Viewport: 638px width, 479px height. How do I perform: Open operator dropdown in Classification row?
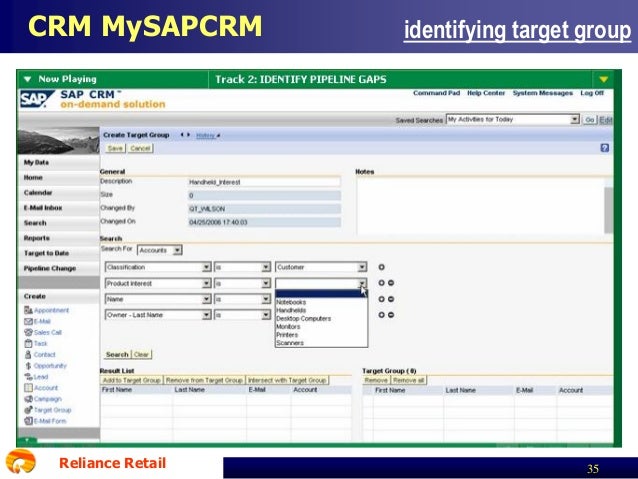click(x=266, y=267)
